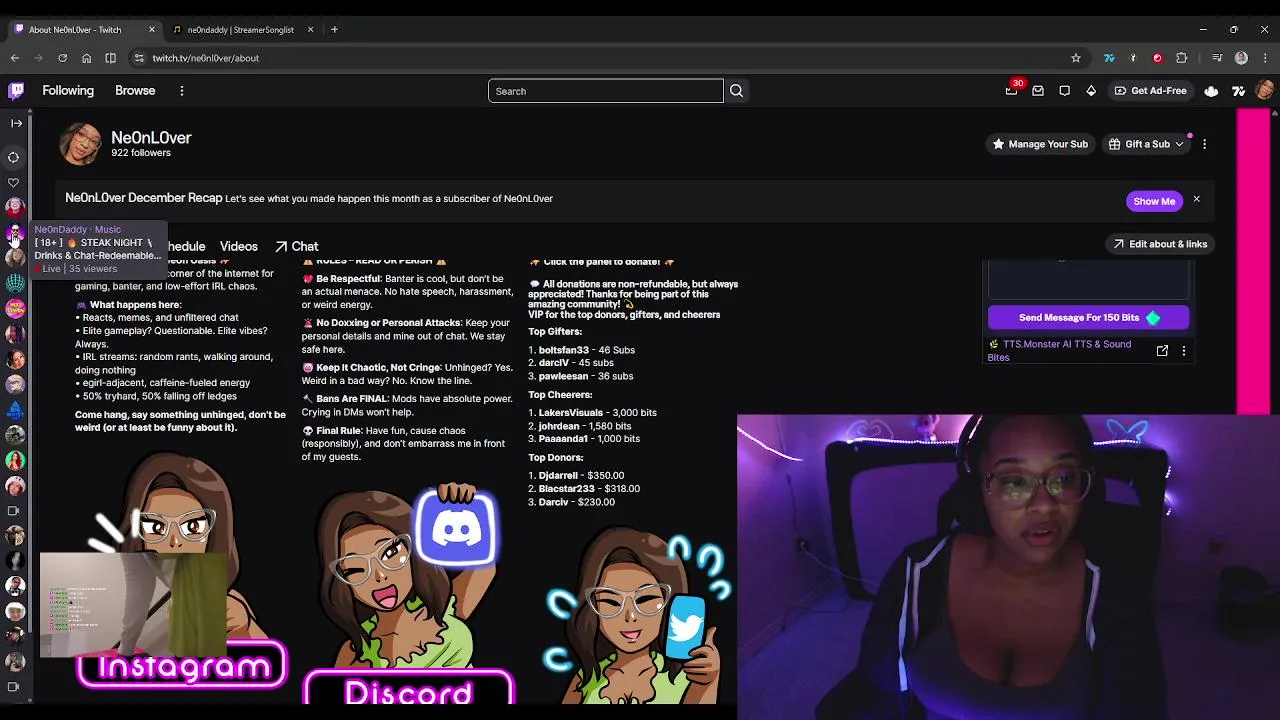Open the Twitter panel image

[x=637, y=615]
